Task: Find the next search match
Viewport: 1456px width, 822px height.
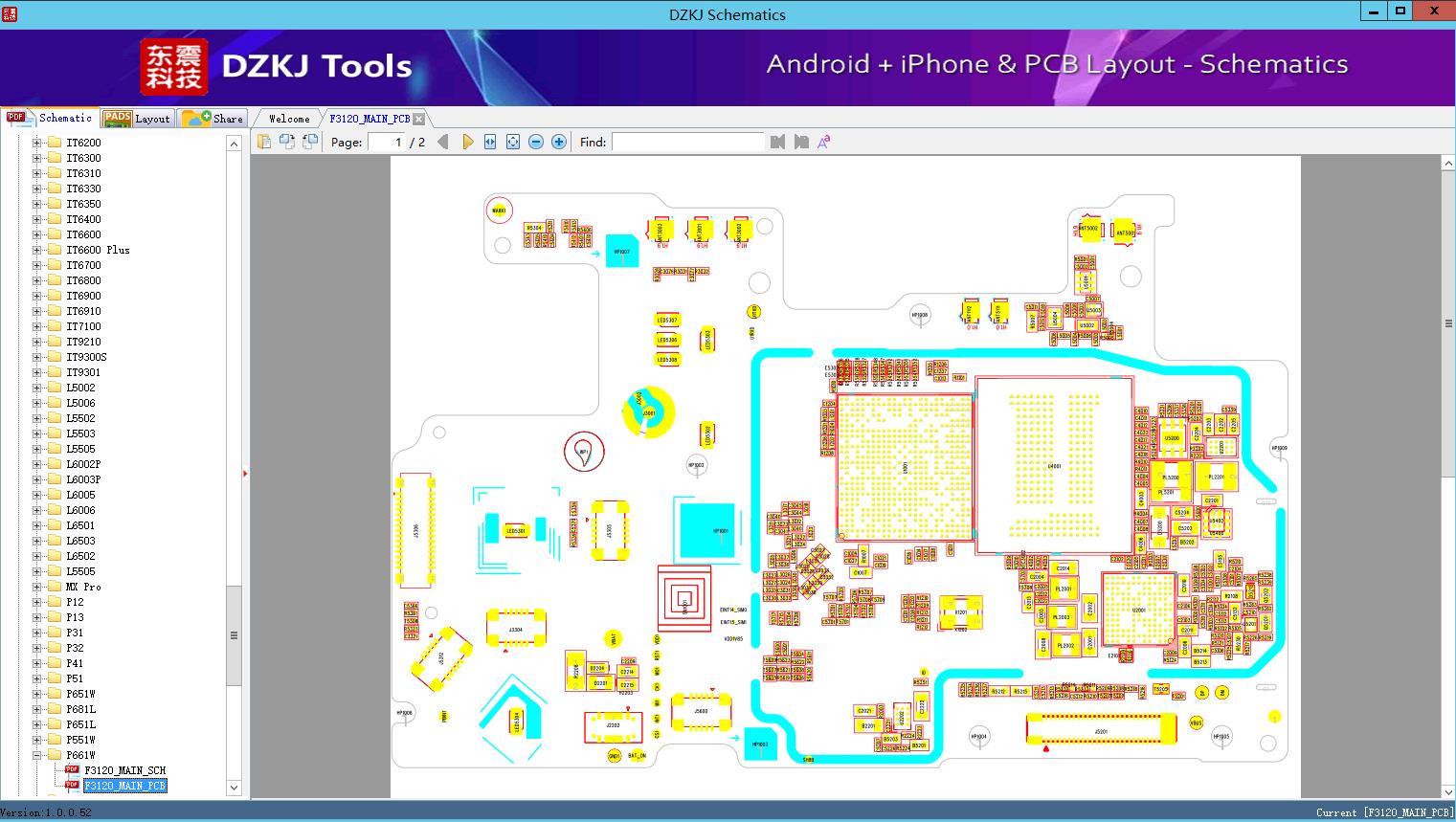Action: pyautogui.click(x=801, y=142)
